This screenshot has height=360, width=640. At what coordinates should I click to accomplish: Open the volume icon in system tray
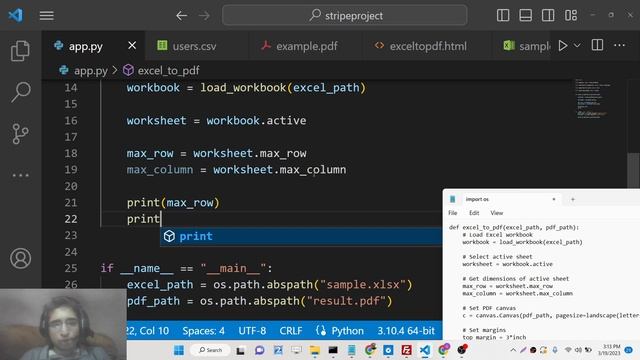[578, 350]
